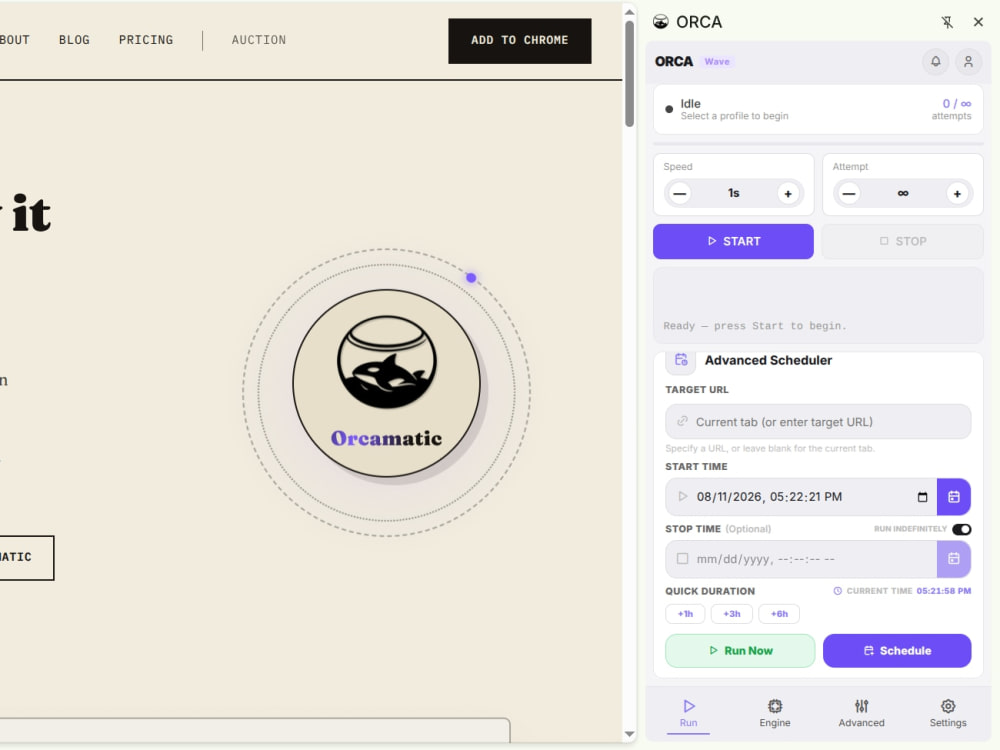The width and height of the screenshot is (1000, 750).
Task: Switch to the Run tab
Action: tap(688, 713)
